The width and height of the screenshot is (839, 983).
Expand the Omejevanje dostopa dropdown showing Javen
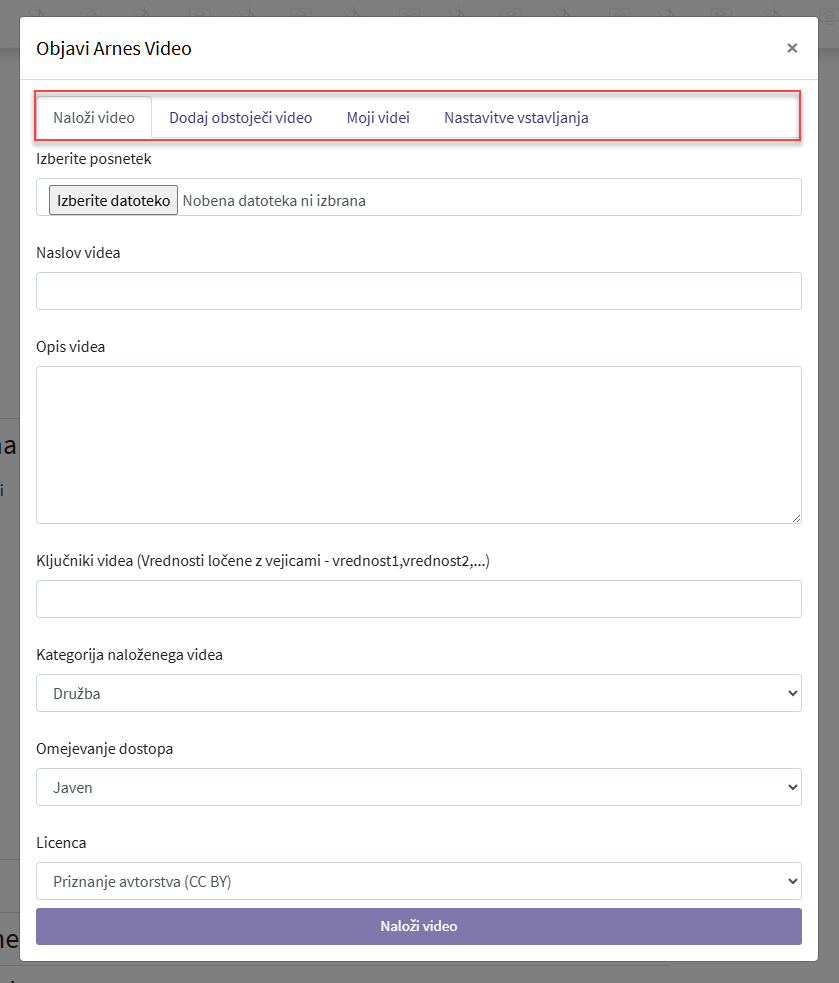click(418, 787)
